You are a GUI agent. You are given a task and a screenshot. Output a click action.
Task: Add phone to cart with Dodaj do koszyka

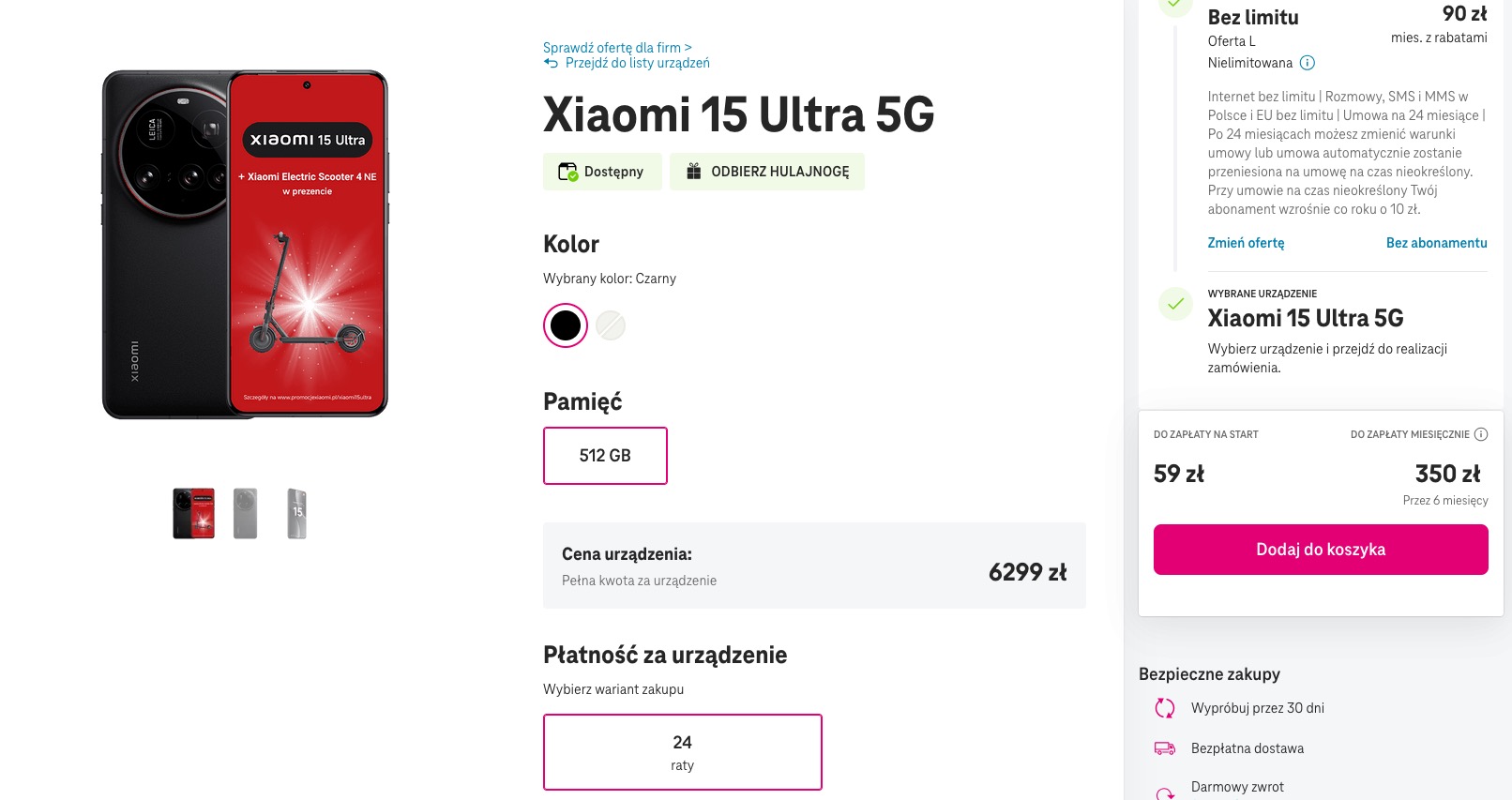(x=1321, y=550)
